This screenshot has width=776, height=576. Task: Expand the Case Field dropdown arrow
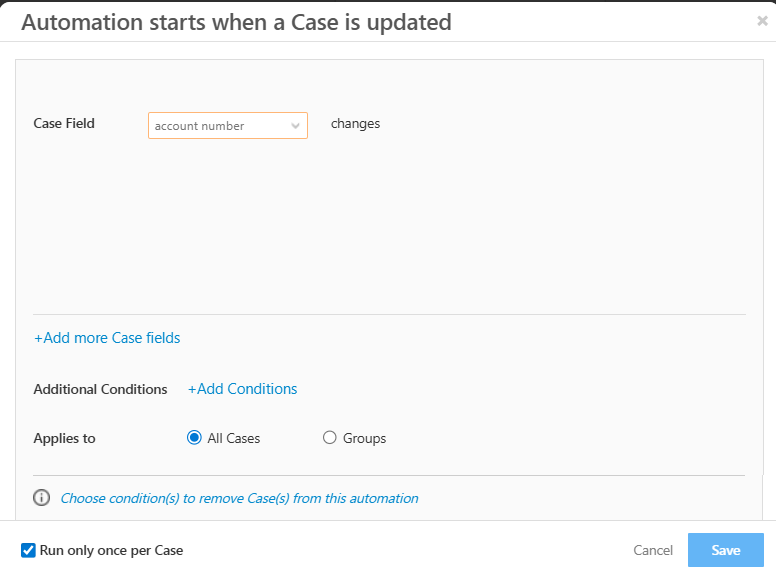(x=296, y=126)
